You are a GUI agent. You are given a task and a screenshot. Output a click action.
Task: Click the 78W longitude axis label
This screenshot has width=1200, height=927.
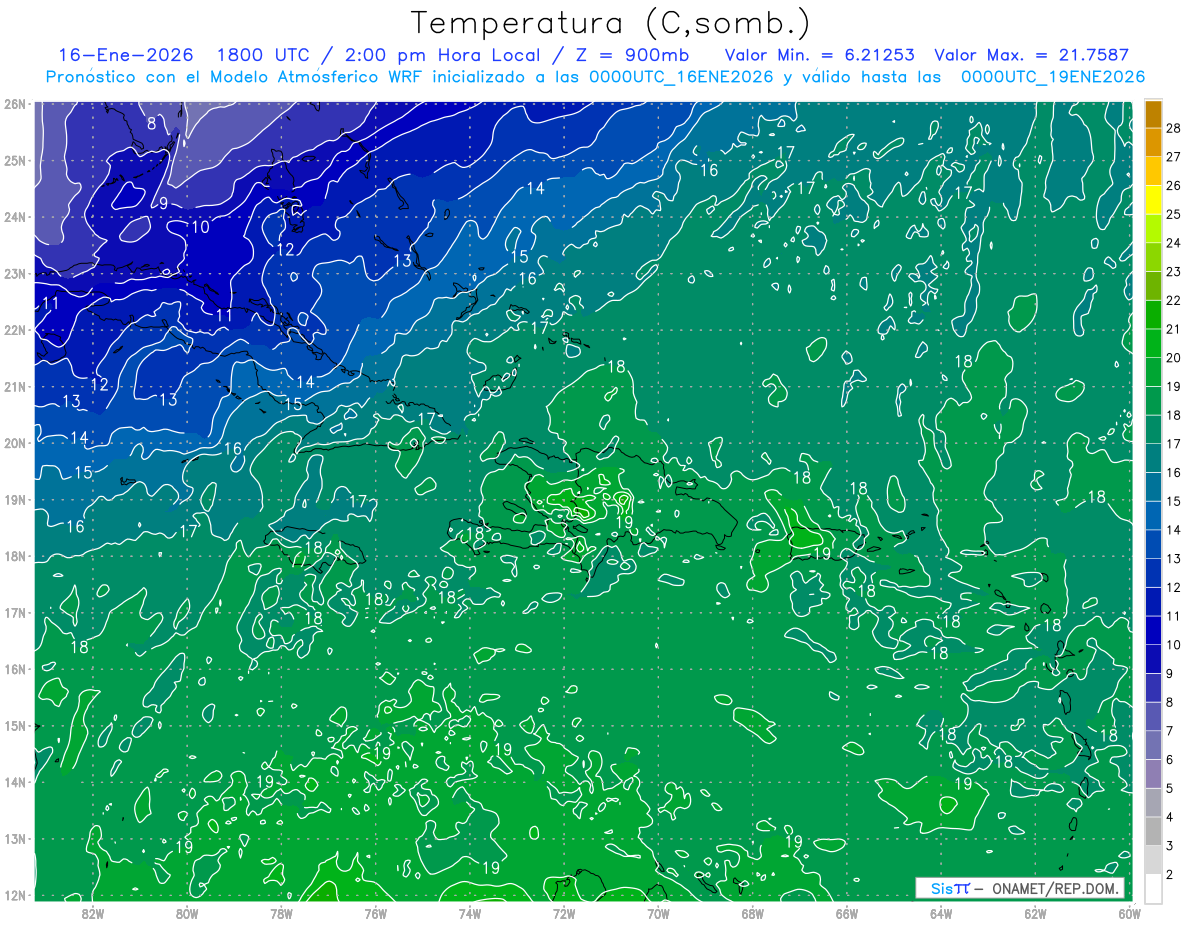pyautogui.click(x=281, y=912)
